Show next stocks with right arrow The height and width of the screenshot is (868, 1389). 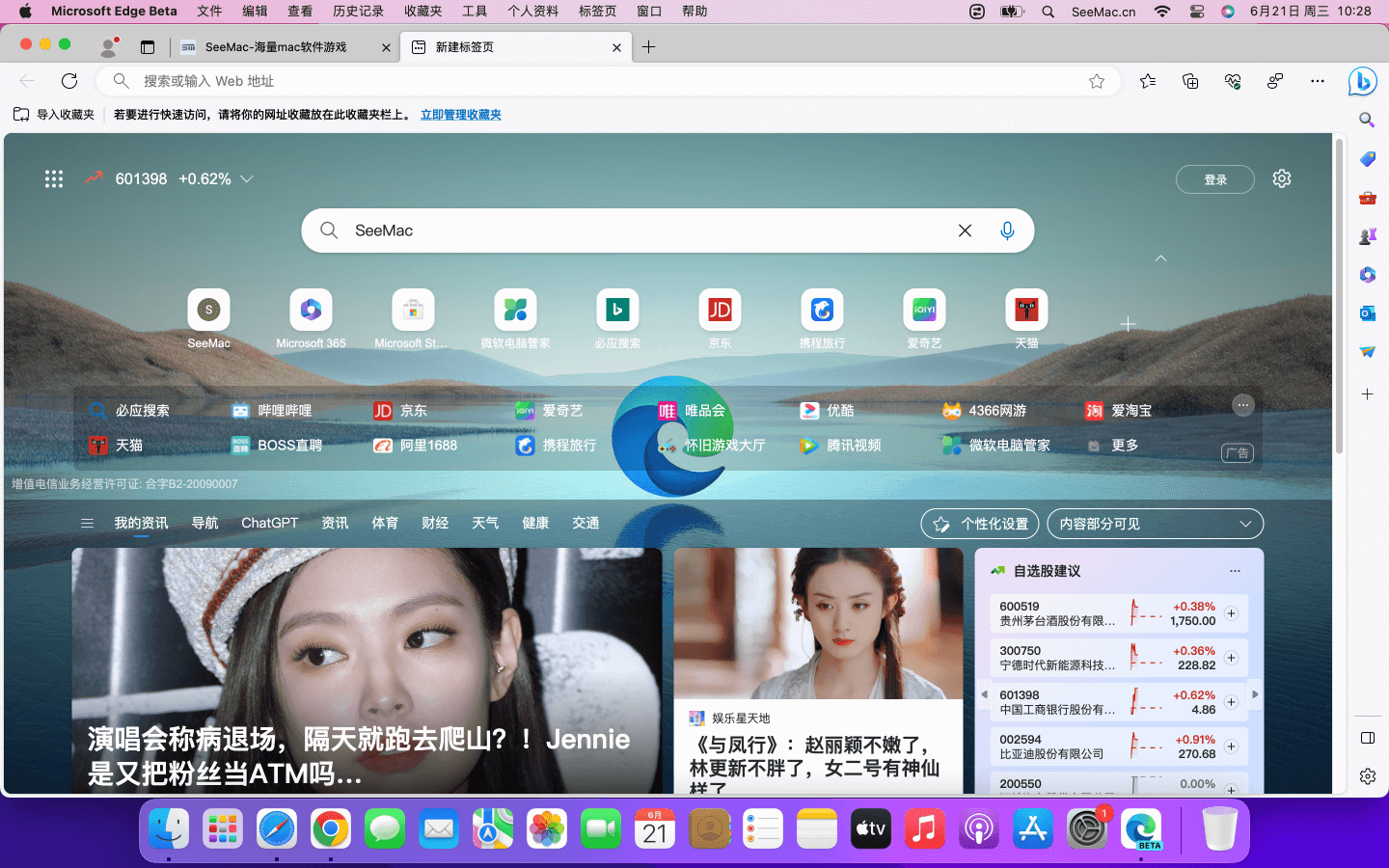1255,694
